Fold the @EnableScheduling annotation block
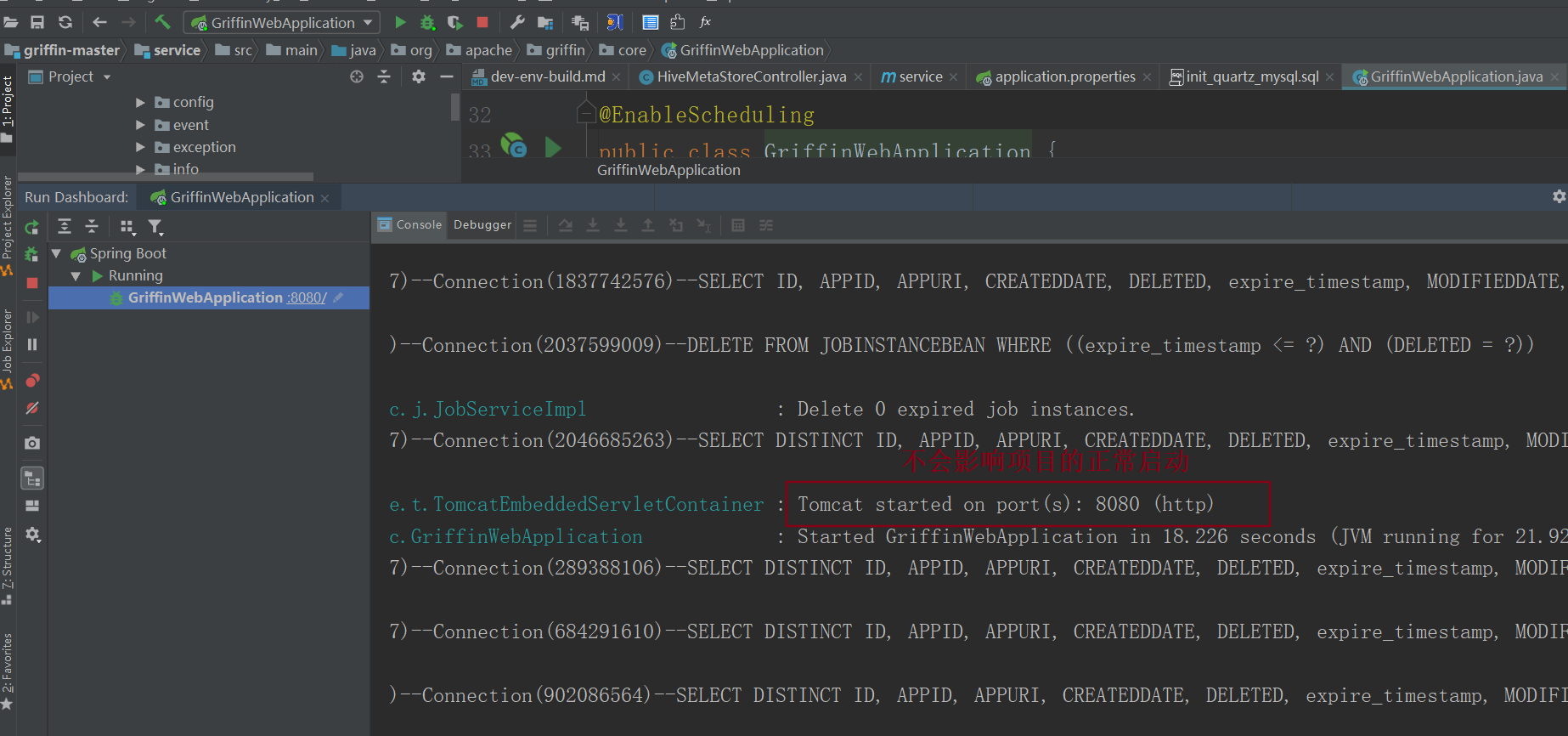This screenshot has height=736, width=1568. [x=586, y=111]
